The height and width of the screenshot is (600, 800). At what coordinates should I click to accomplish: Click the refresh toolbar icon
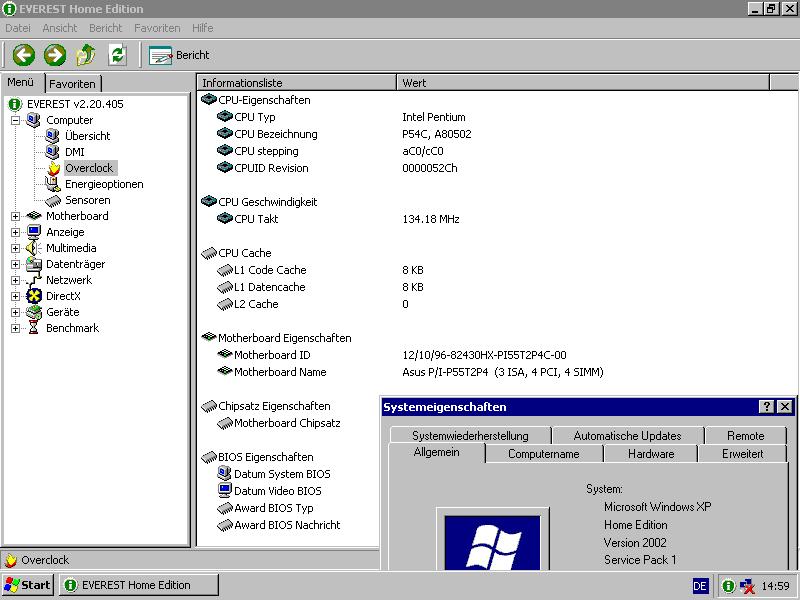tap(117, 55)
